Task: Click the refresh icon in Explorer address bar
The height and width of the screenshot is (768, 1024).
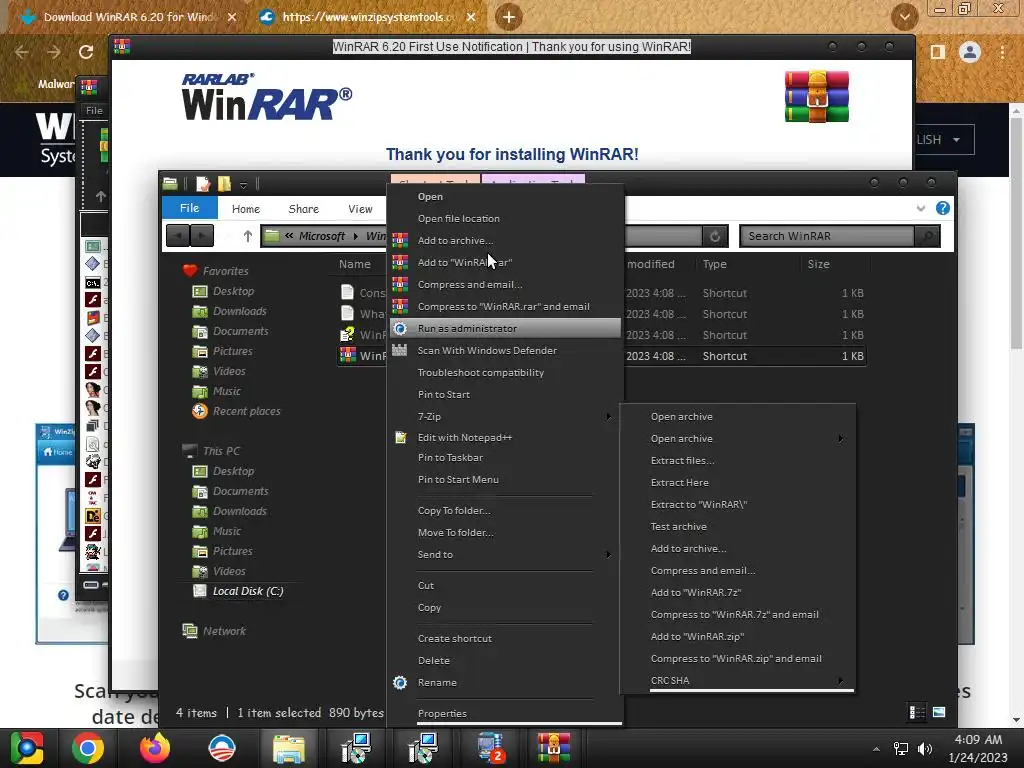Action: click(x=715, y=236)
